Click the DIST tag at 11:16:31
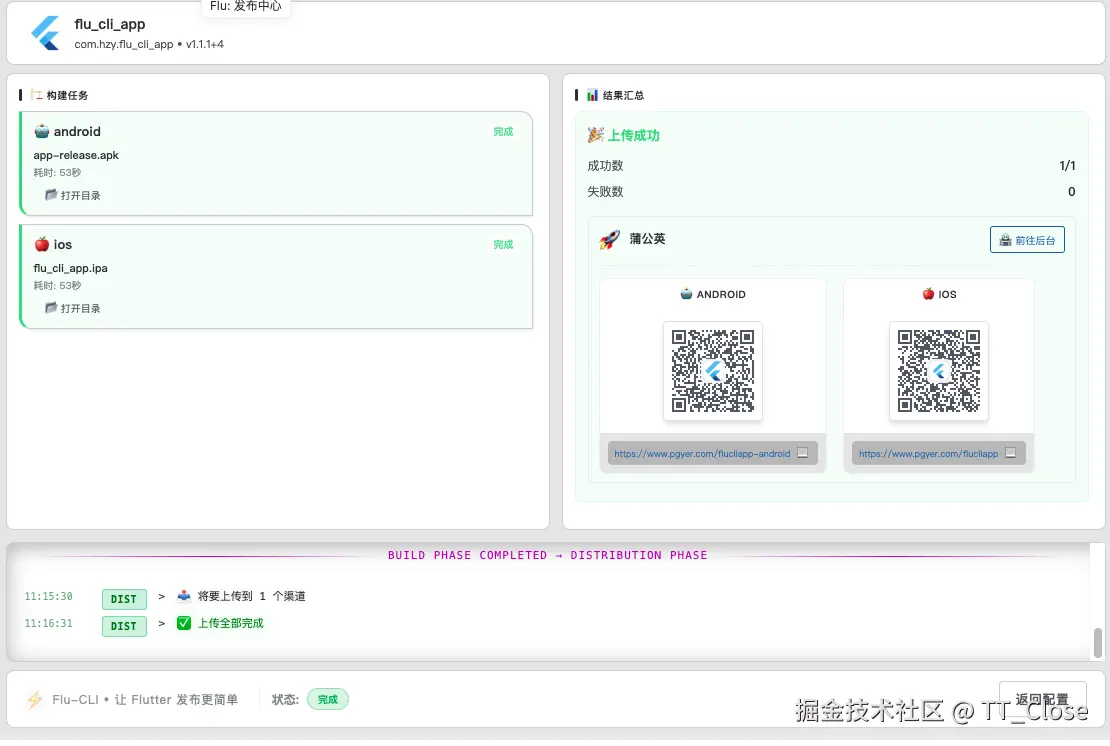 (x=124, y=626)
